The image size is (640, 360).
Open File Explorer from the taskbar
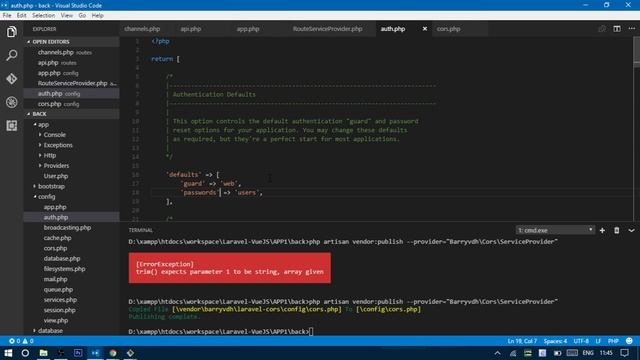click(x=43, y=353)
